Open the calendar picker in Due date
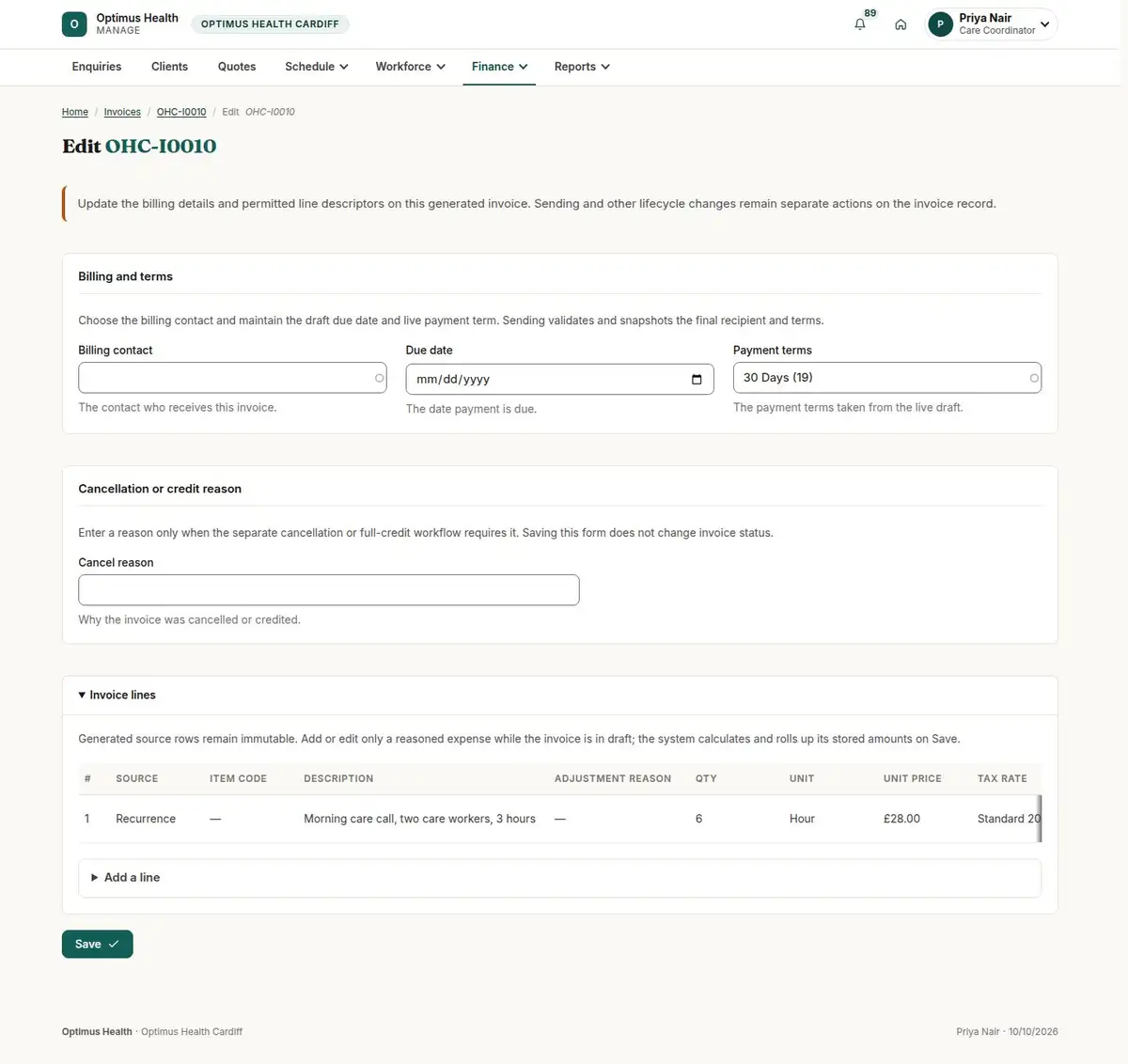 point(697,380)
